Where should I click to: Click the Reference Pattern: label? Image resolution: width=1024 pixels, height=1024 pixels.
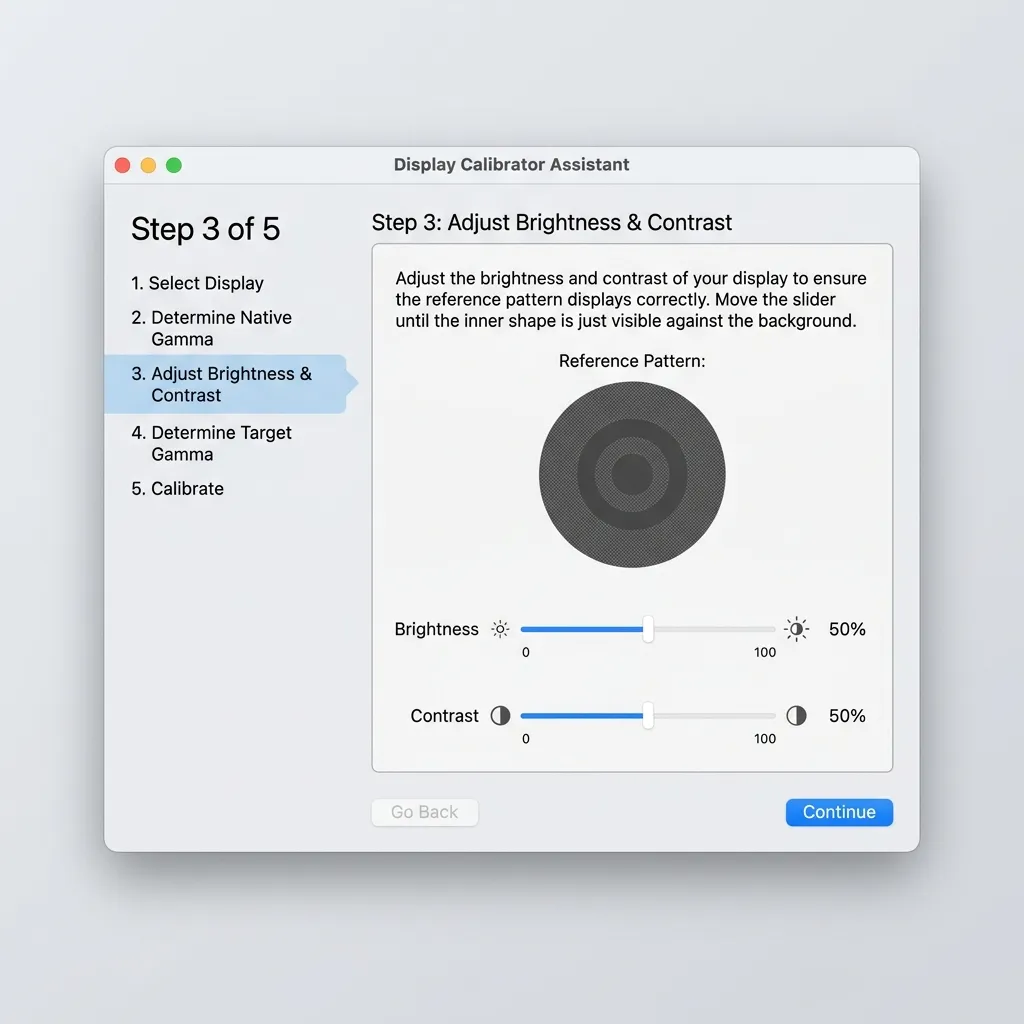[x=632, y=361]
